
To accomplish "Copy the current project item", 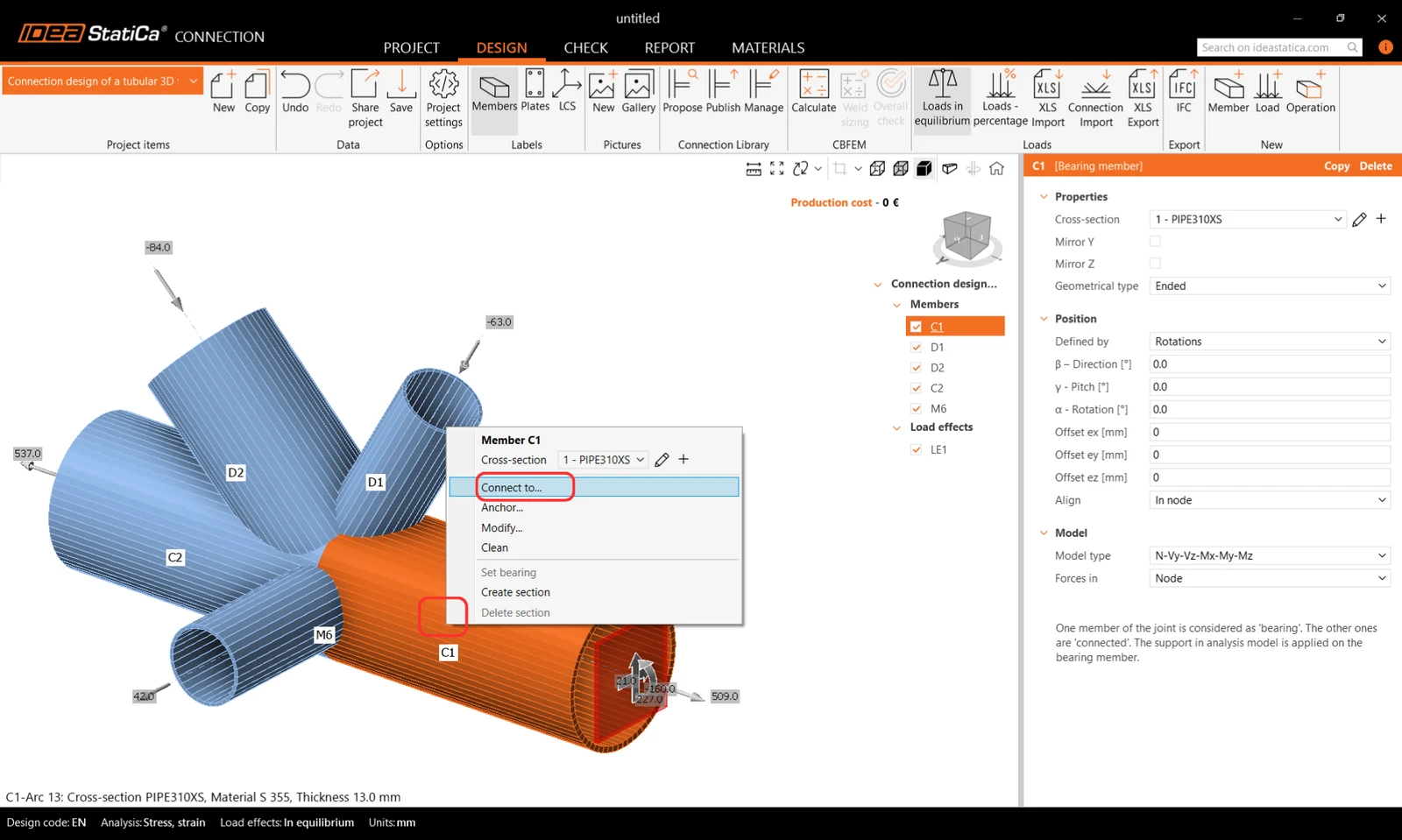I will [x=257, y=93].
